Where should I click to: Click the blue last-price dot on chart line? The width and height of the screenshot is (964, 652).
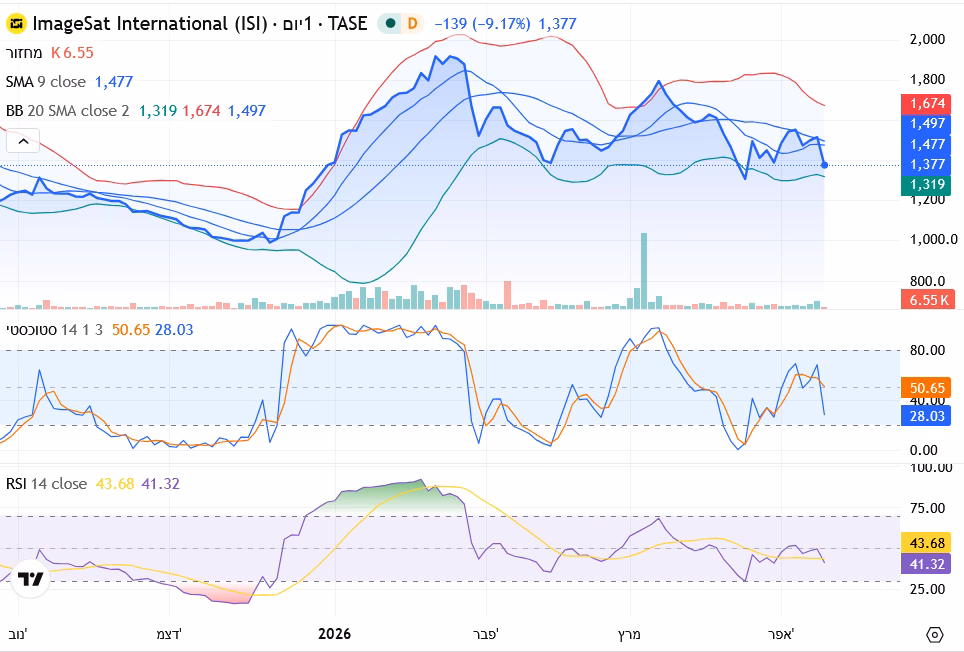pyautogui.click(x=824, y=165)
